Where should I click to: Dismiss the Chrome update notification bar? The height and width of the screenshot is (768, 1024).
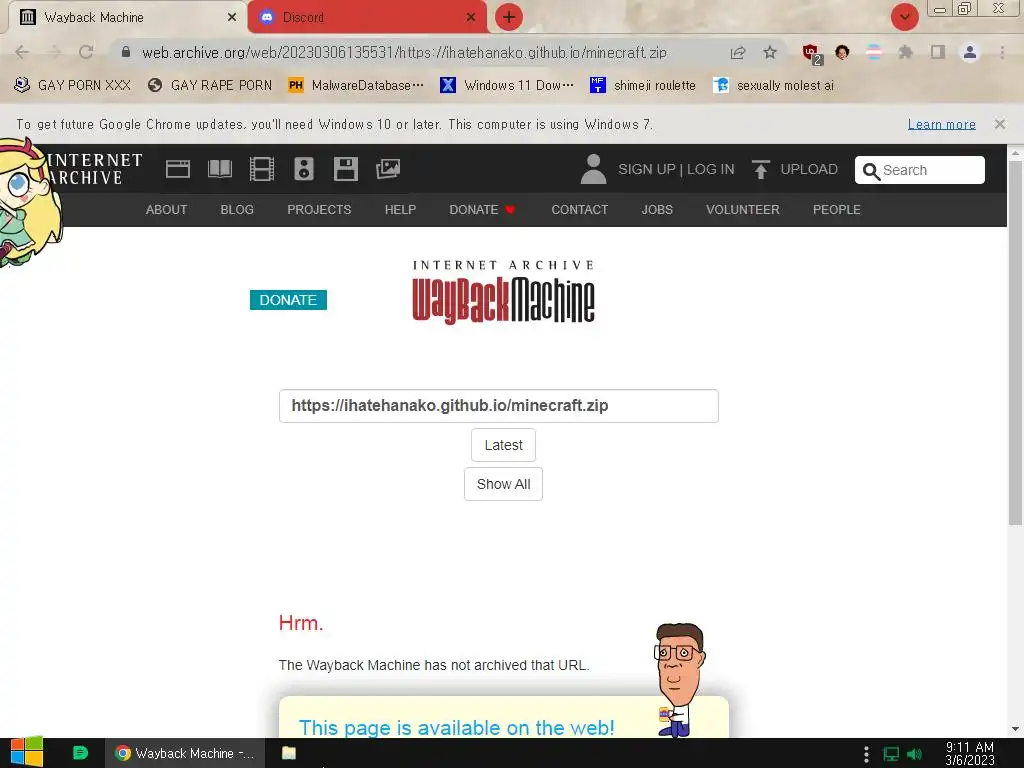coord(999,123)
